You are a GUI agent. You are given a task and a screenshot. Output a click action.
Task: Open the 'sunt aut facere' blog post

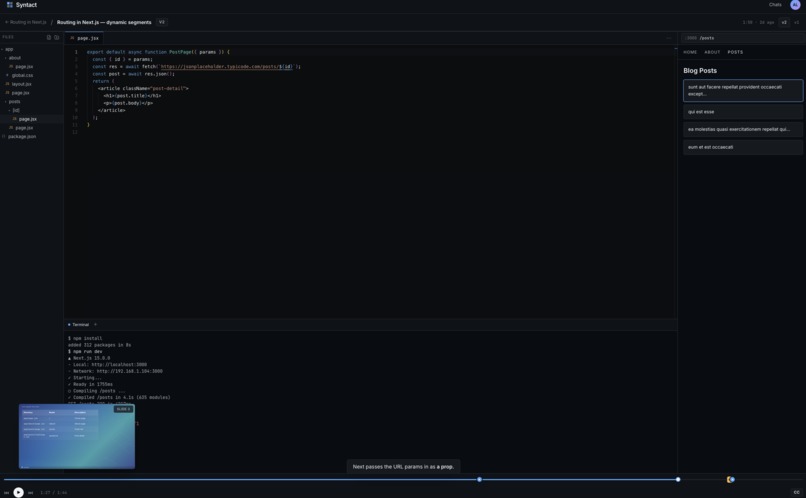click(x=743, y=90)
